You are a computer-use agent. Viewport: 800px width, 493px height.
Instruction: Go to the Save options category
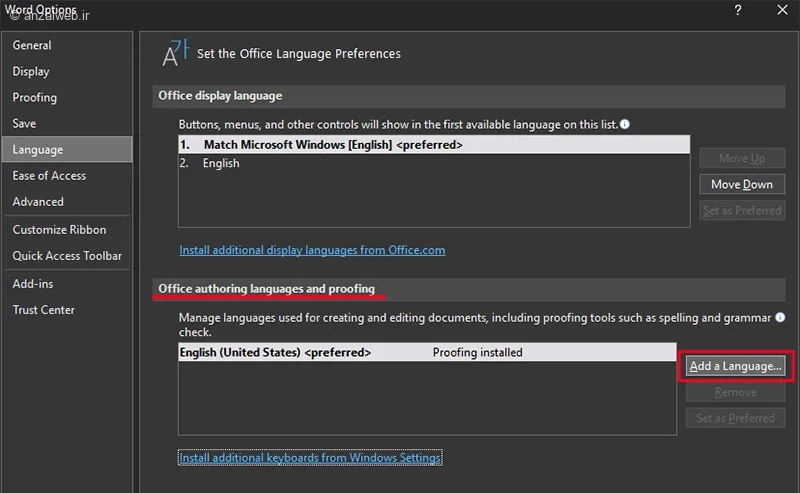[x=24, y=123]
